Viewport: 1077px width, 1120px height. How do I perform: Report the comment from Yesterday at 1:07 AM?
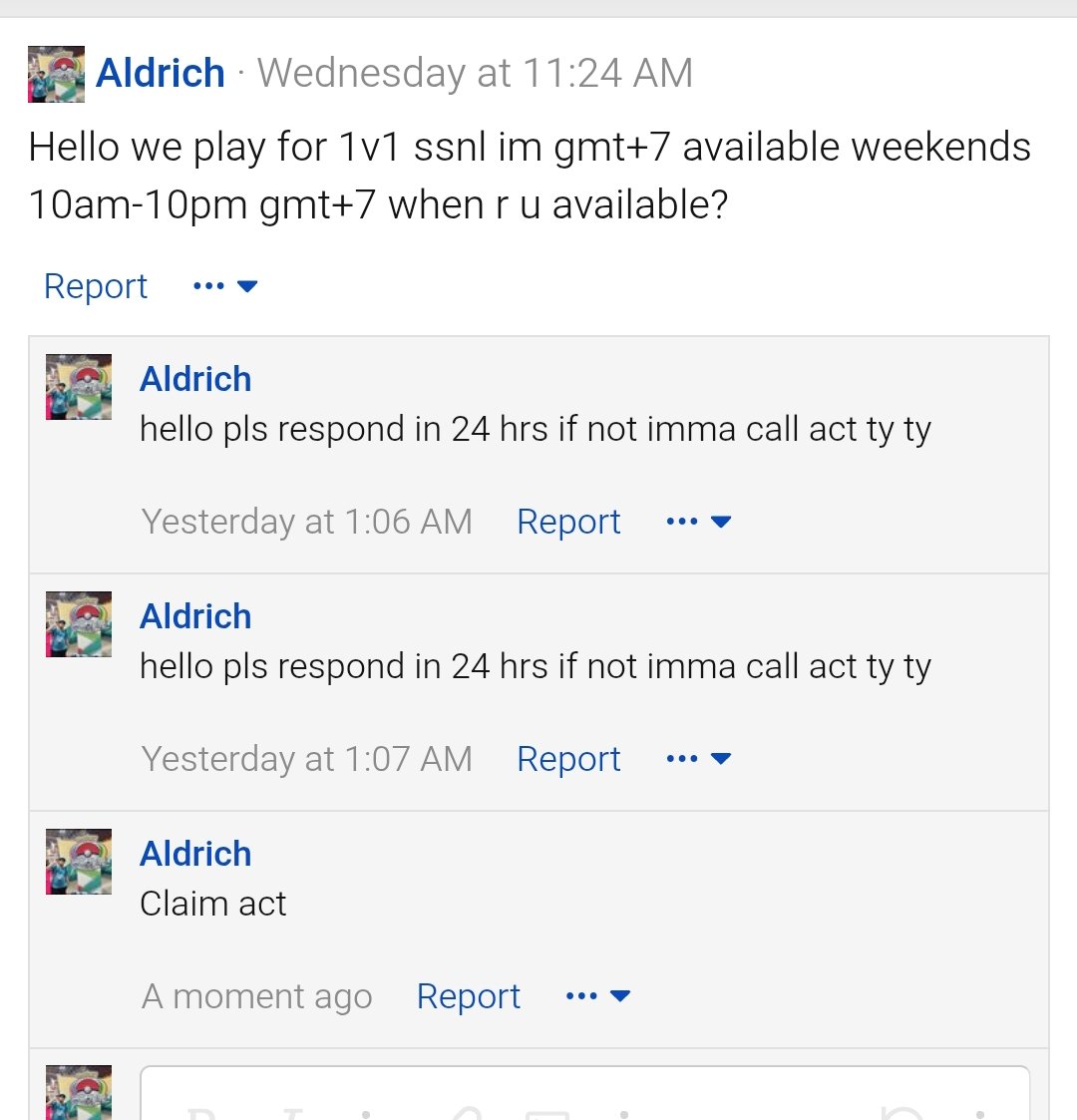pyautogui.click(x=568, y=759)
